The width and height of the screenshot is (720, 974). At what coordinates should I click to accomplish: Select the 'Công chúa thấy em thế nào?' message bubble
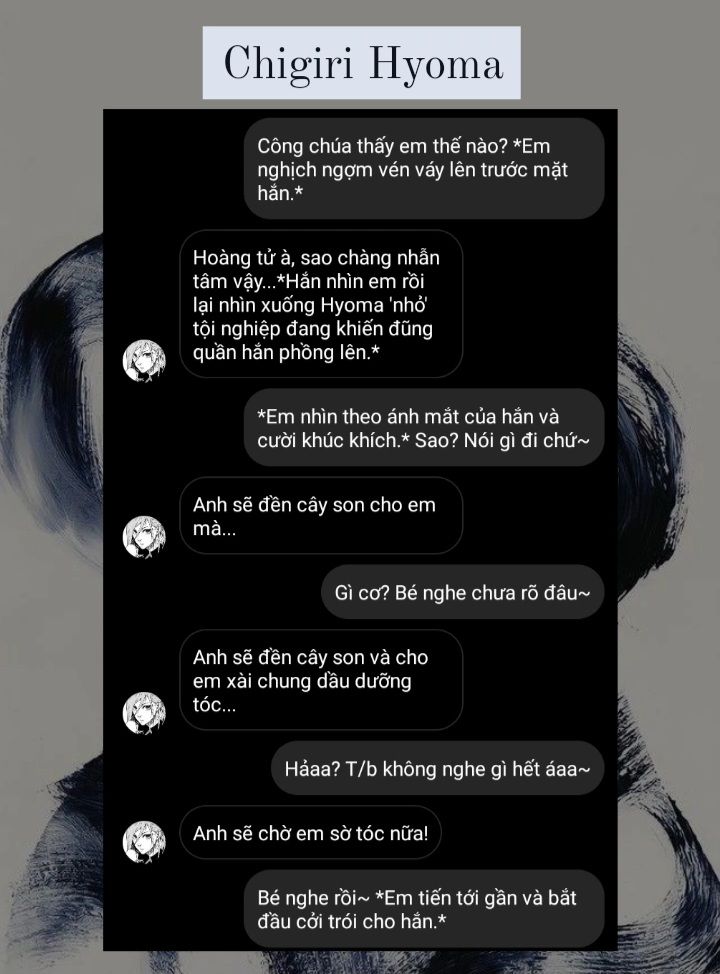tap(424, 169)
